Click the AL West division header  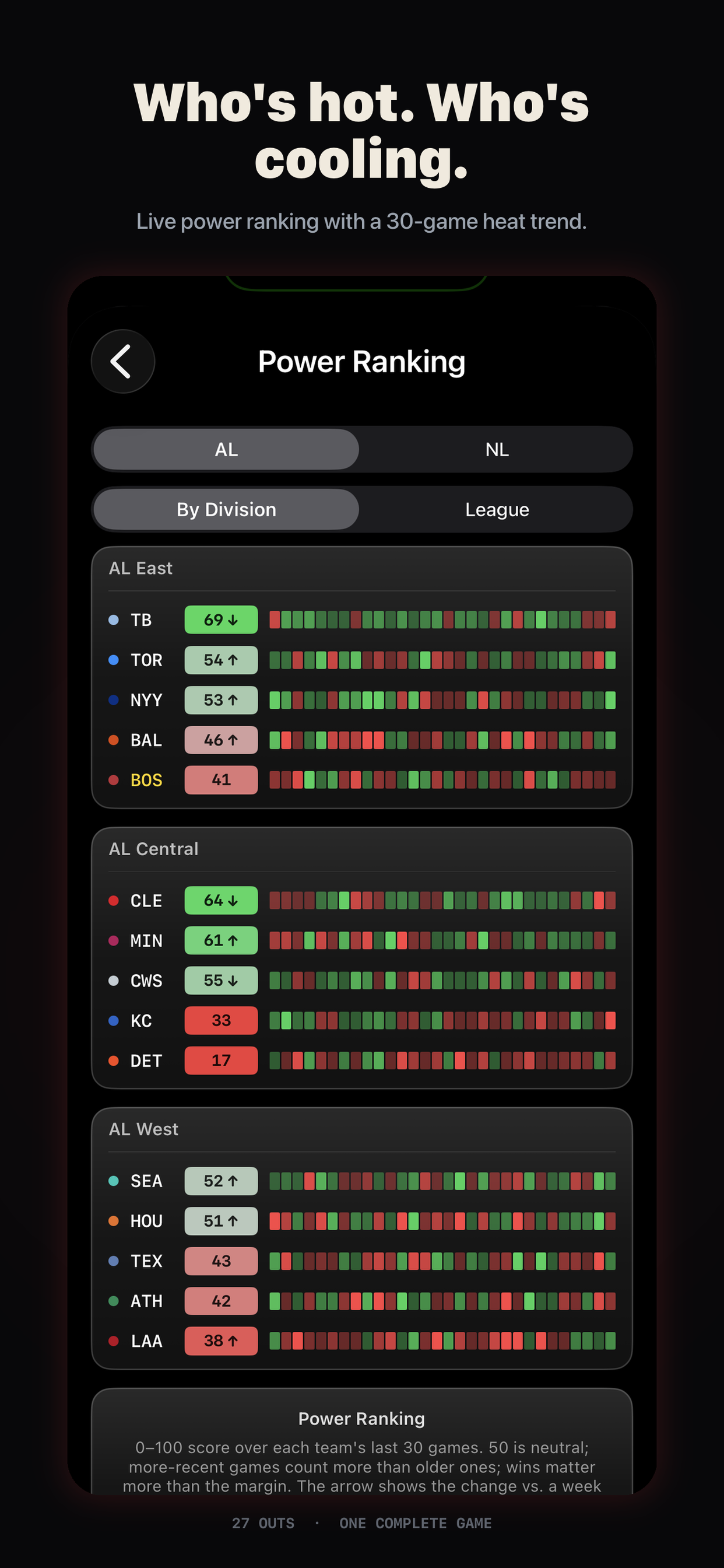point(143,1129)
